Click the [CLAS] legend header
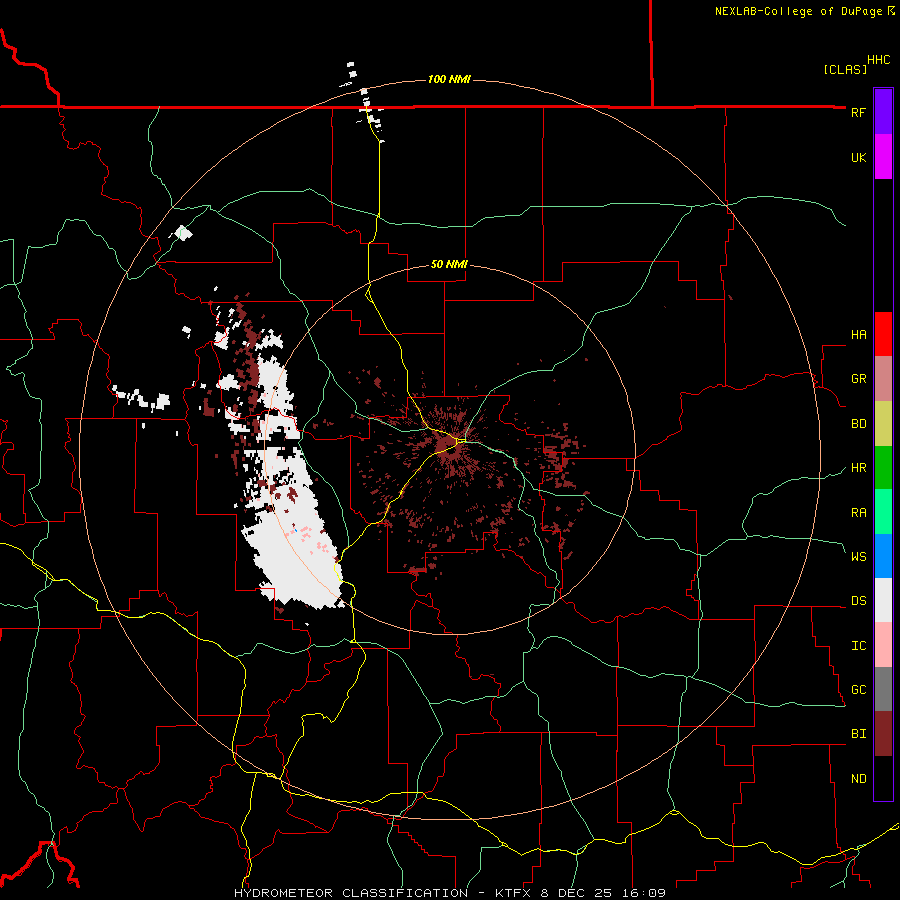Viewport: 900px width, 900px height. click(x=845, y=69)
